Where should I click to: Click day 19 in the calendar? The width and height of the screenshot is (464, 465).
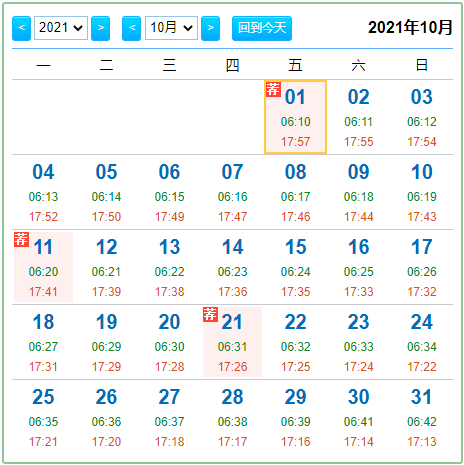(x=106, y=342)
